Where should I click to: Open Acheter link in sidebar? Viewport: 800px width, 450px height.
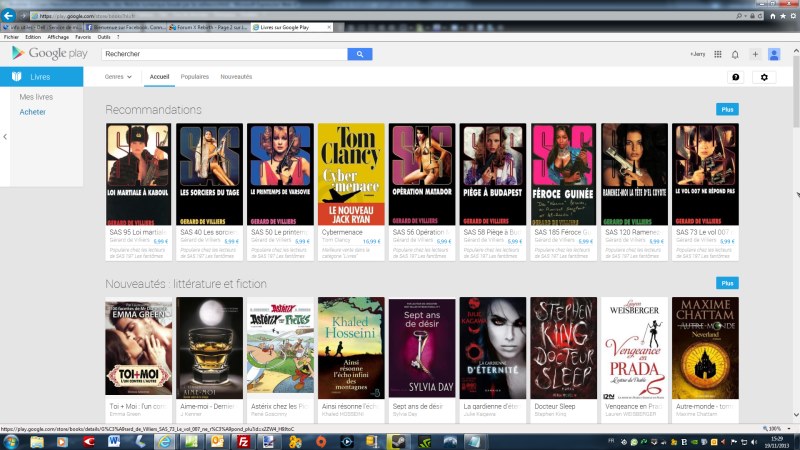point(33,112)
